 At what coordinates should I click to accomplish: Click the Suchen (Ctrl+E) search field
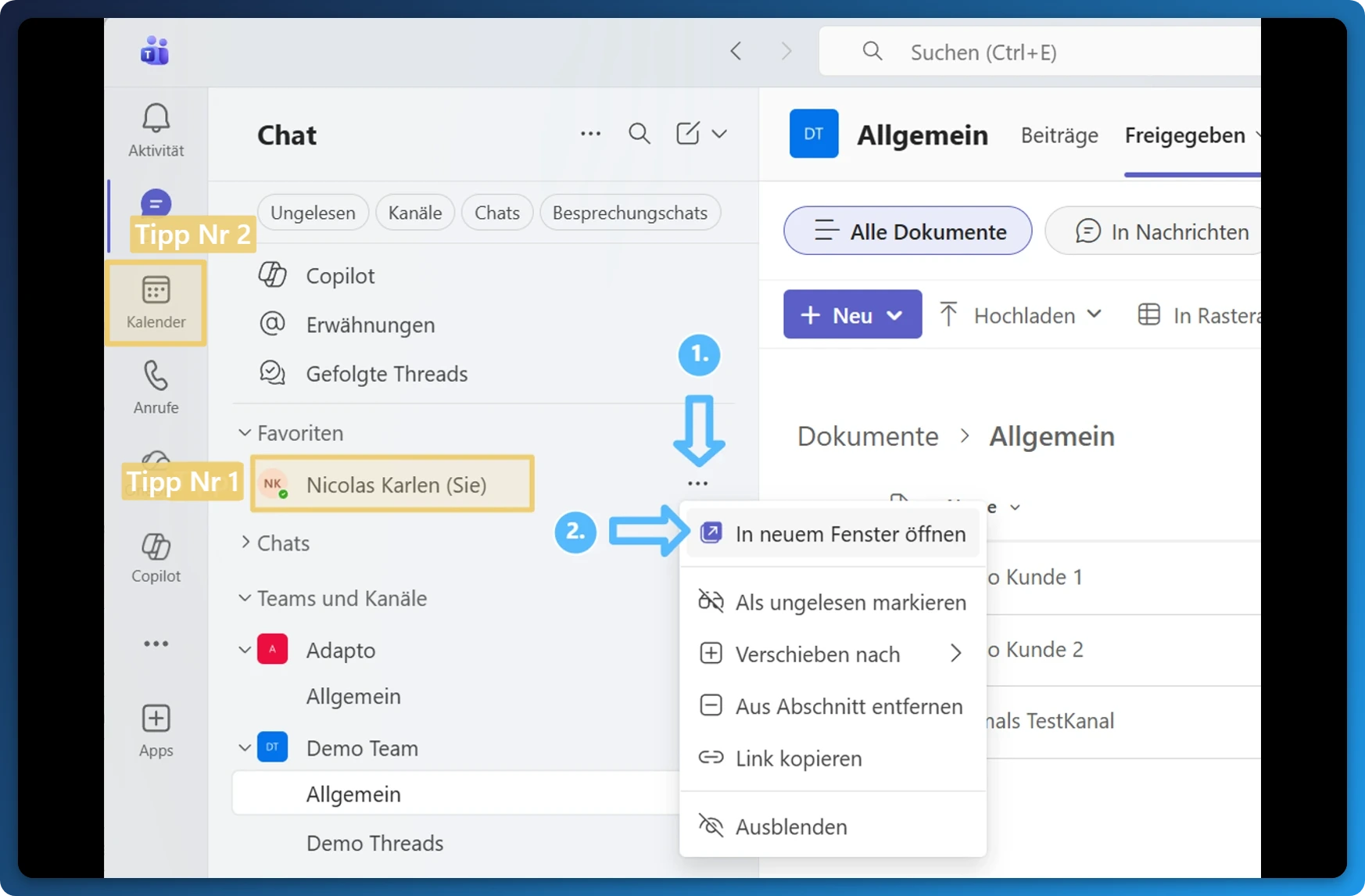[x=1040, y=52]
